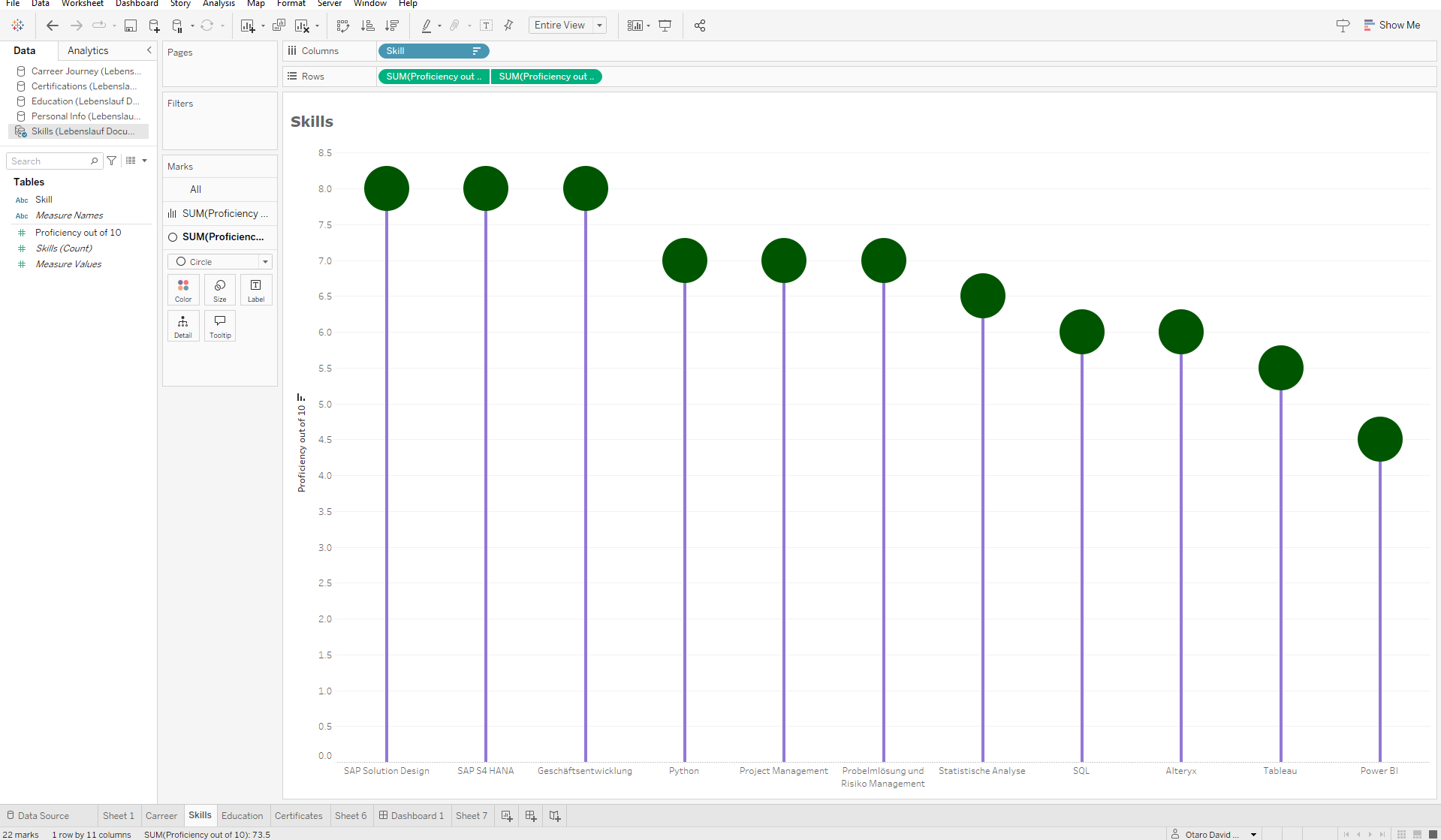Image resolution: width=1441 pixels, height=840 pixels.
Task: Open the Education sheet tab
Action: click(x=242, y=816)
